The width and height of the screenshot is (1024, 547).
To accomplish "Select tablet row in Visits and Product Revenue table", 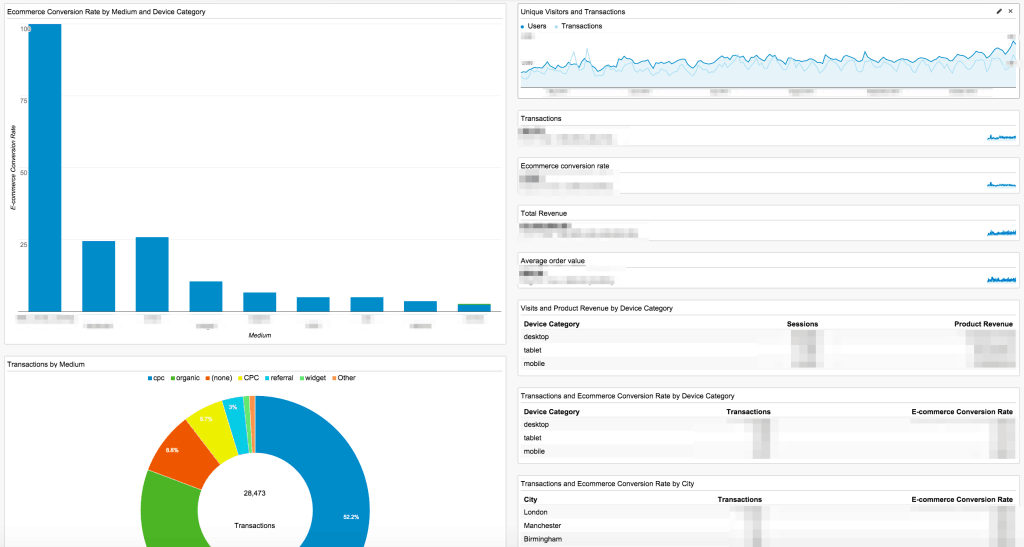I will click(x=768, y=351).
